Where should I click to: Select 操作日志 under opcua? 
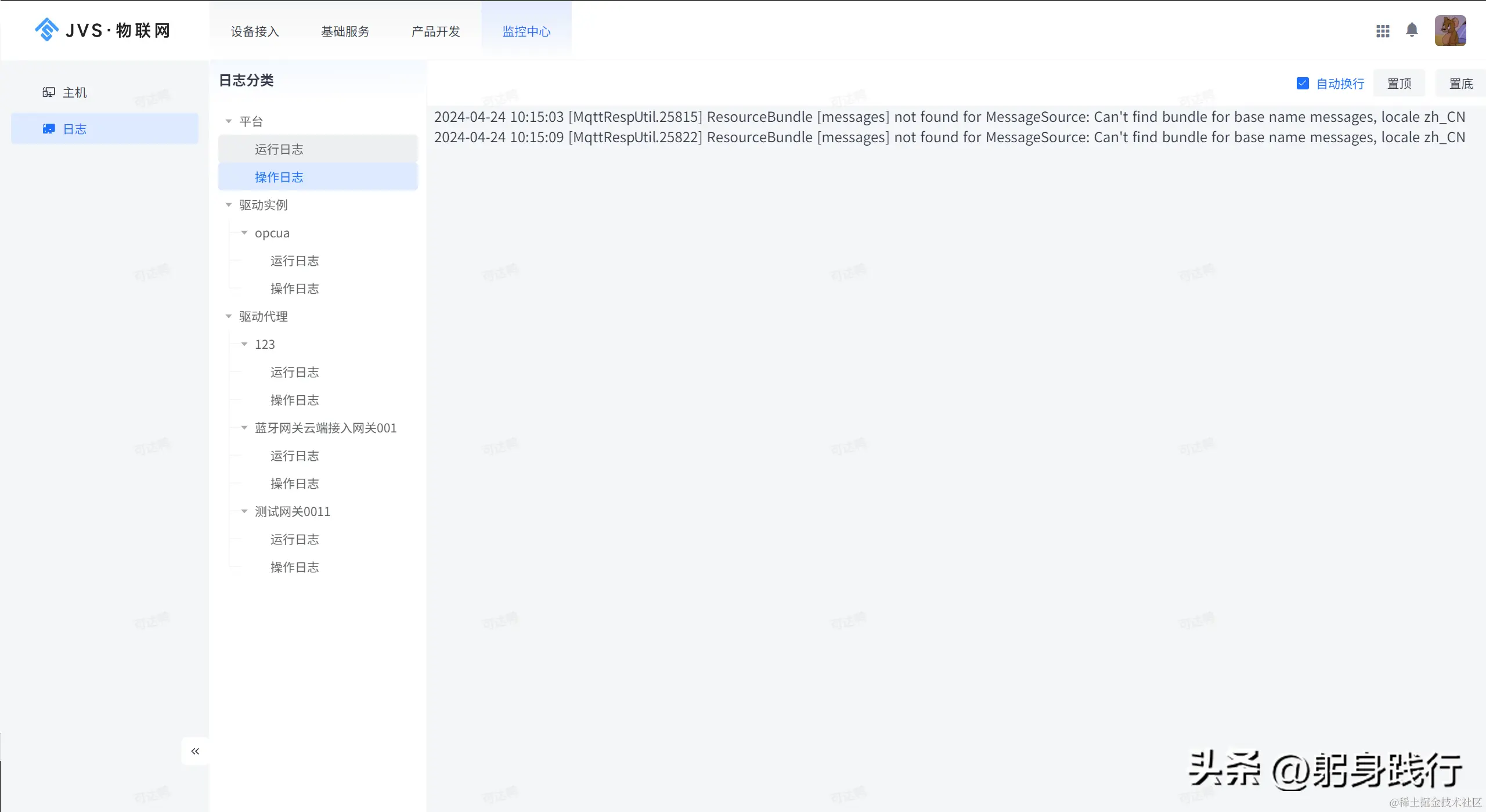click(294, 288)
